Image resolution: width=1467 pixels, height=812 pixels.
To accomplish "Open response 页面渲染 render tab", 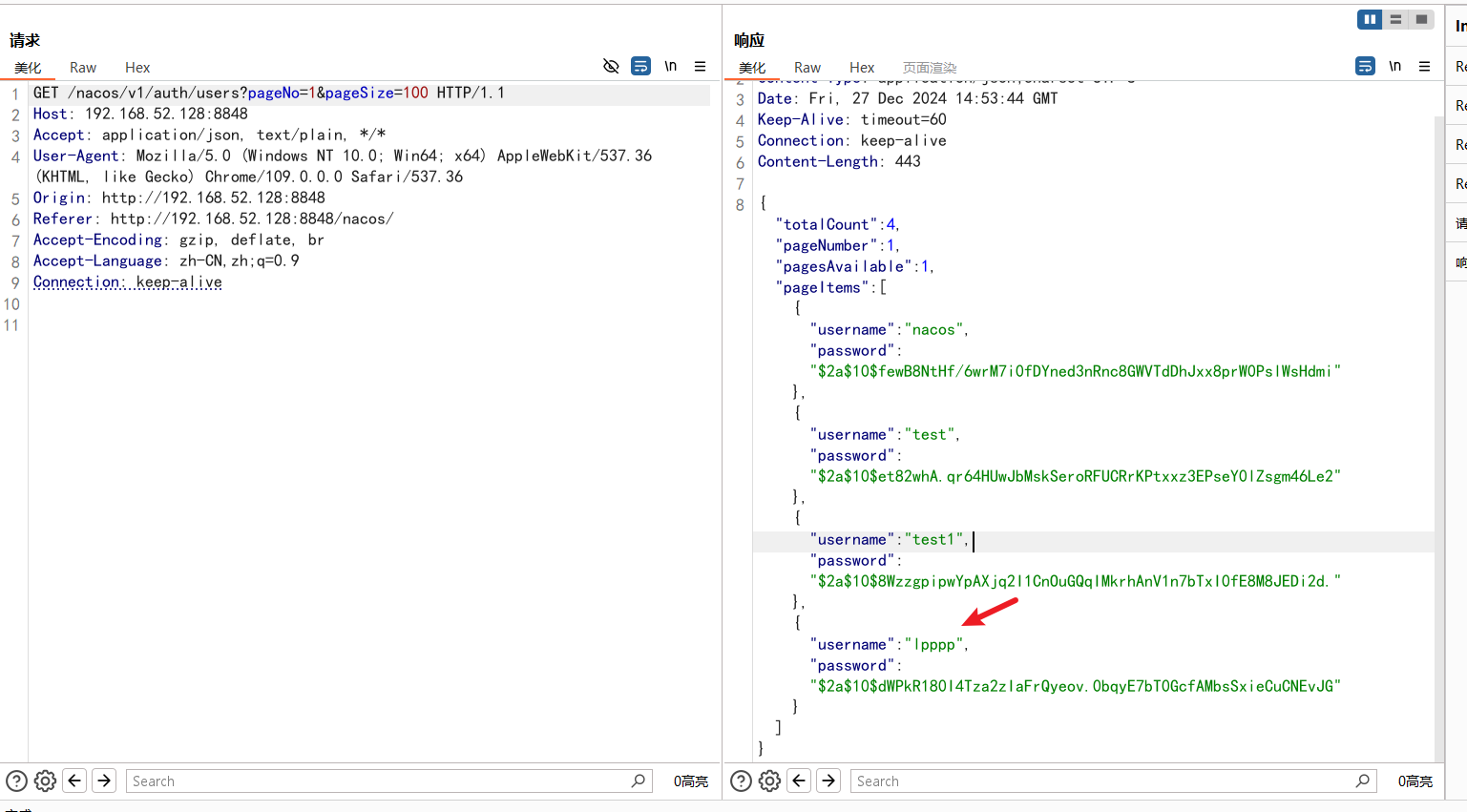I will point(930,68).
